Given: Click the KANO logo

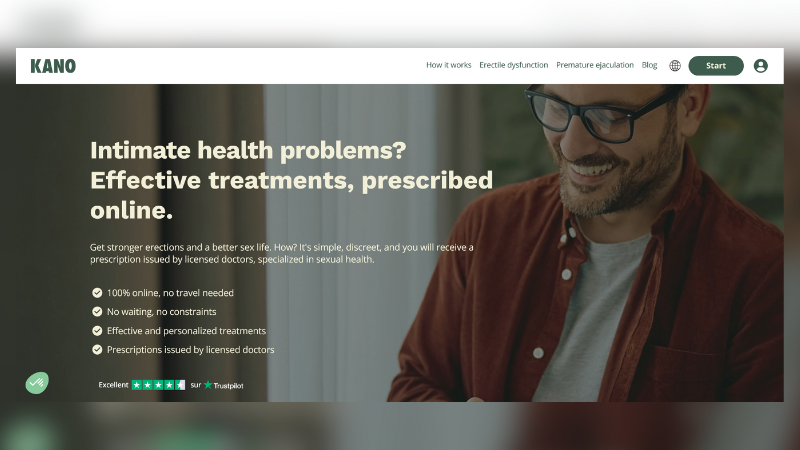Looking at the screenshot, I should click(53, 66).
